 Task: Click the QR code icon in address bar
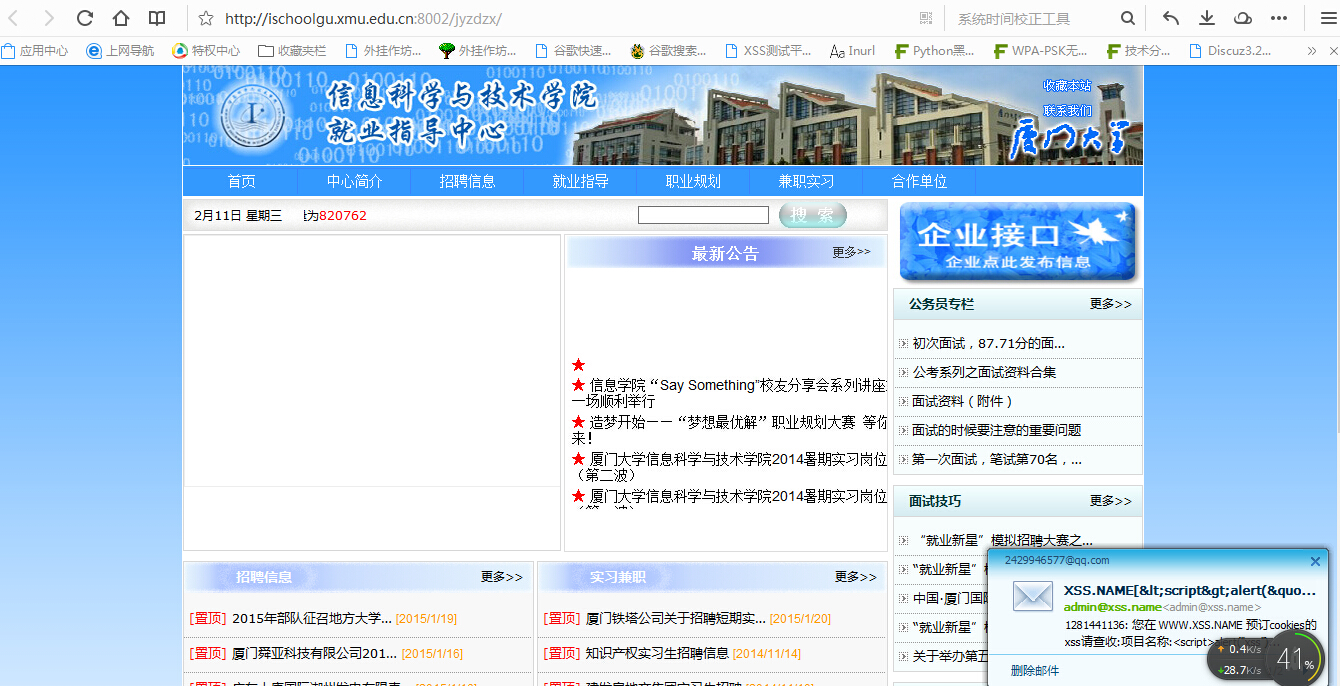tap(926, 18)
